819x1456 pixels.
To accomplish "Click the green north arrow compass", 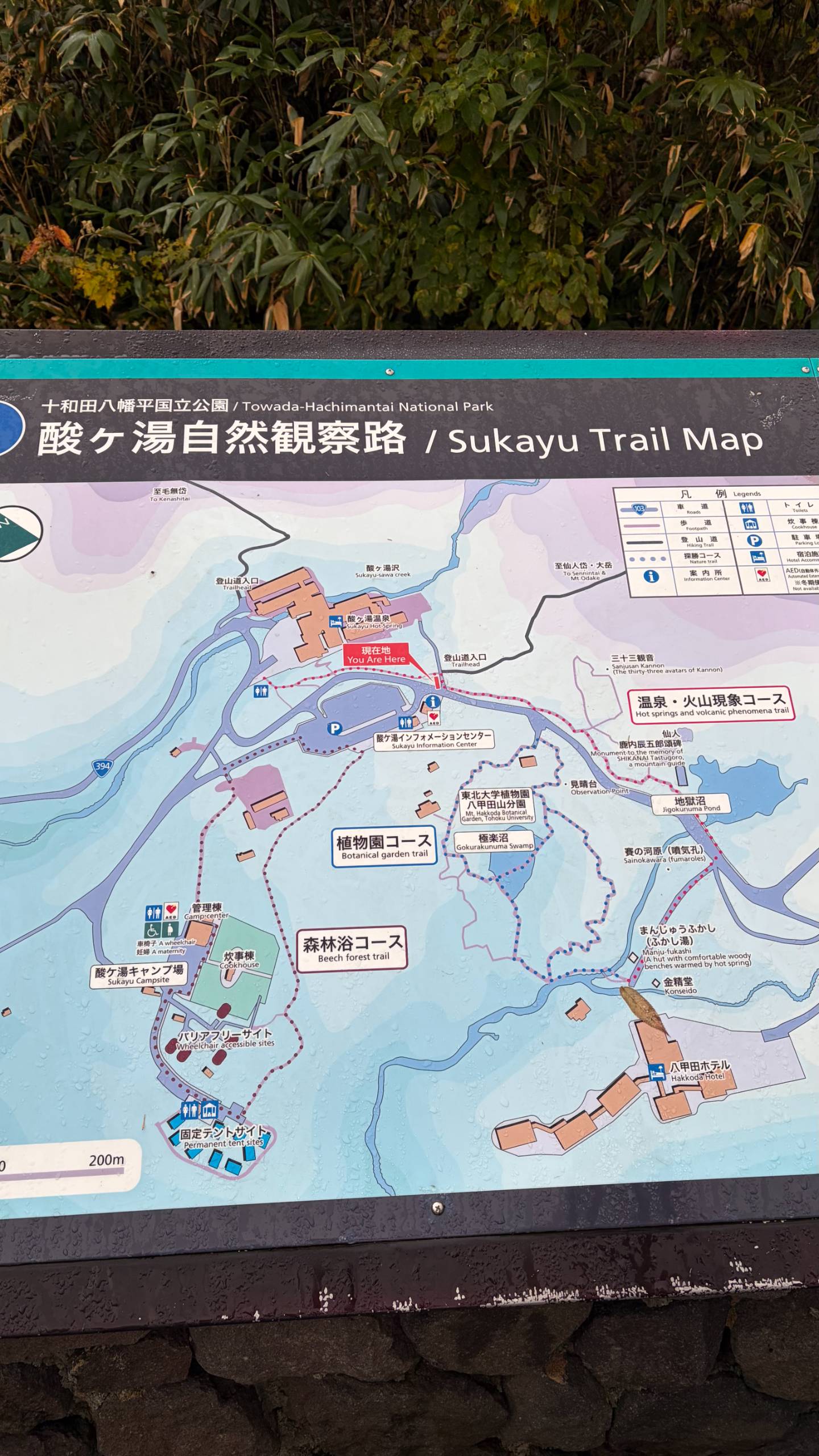I will click(x=17, y=533).
